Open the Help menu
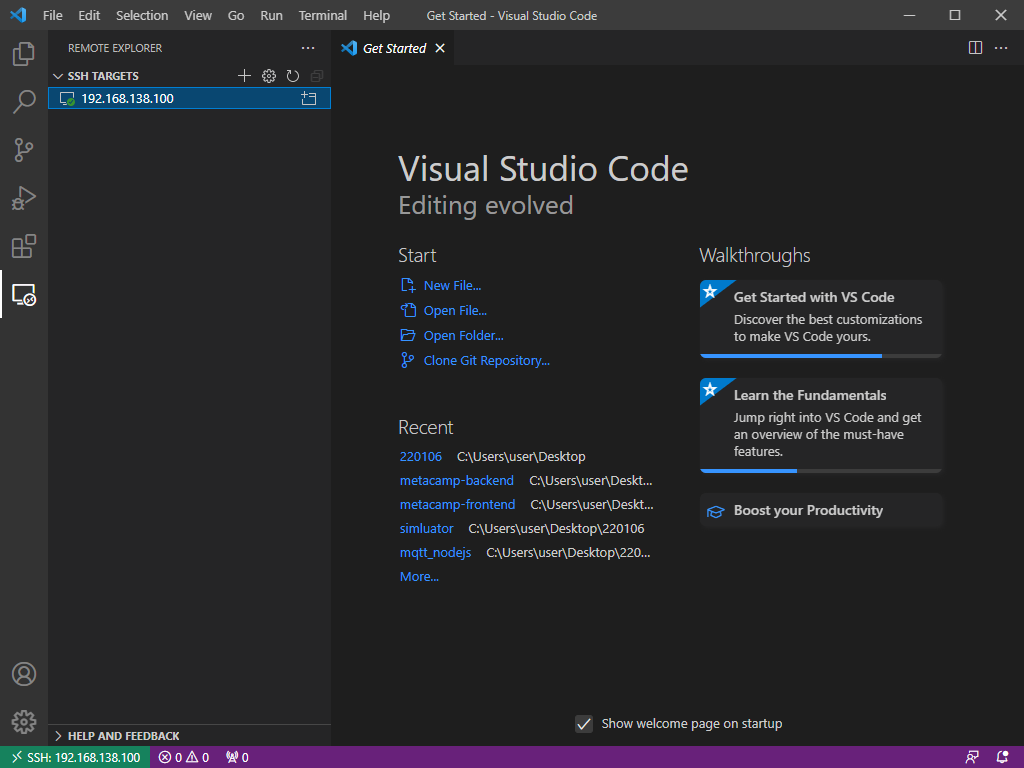 click(376, 15)
